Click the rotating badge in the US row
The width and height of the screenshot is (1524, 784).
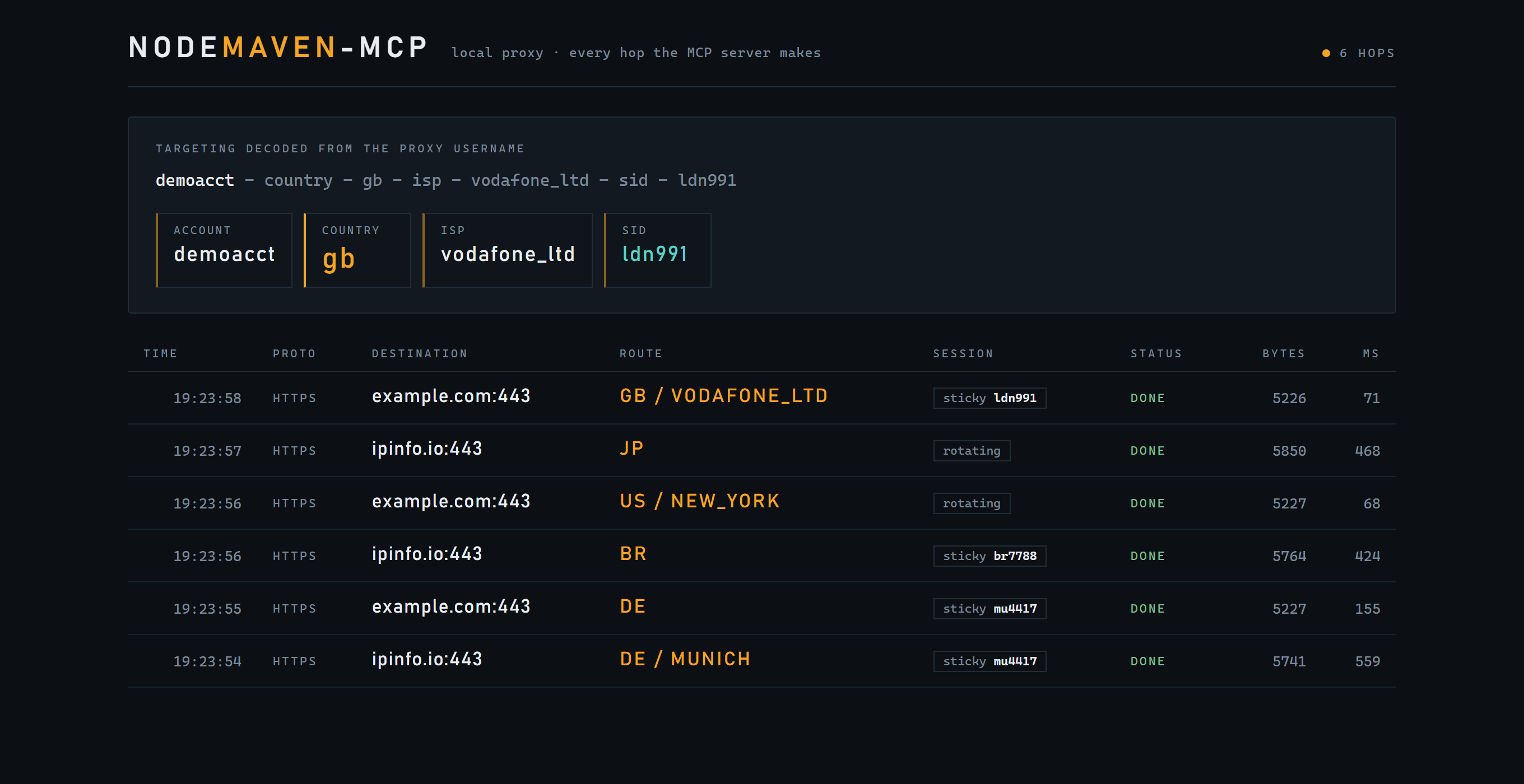[x=972, y=503]
